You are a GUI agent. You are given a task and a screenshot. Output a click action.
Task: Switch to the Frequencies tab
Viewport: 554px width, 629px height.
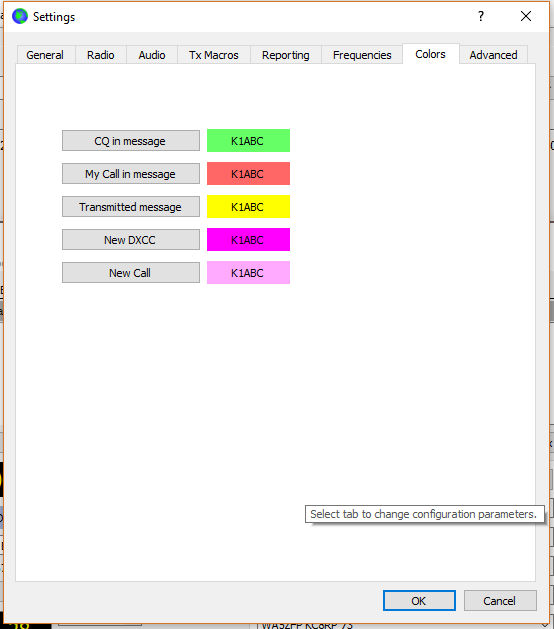[362, 55]
